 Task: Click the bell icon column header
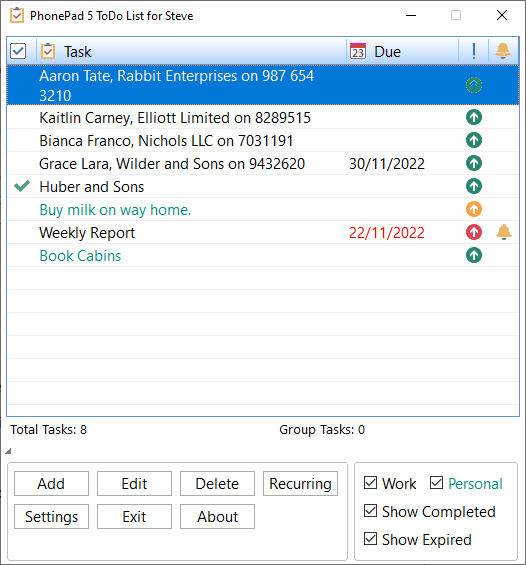click(503, 51)
